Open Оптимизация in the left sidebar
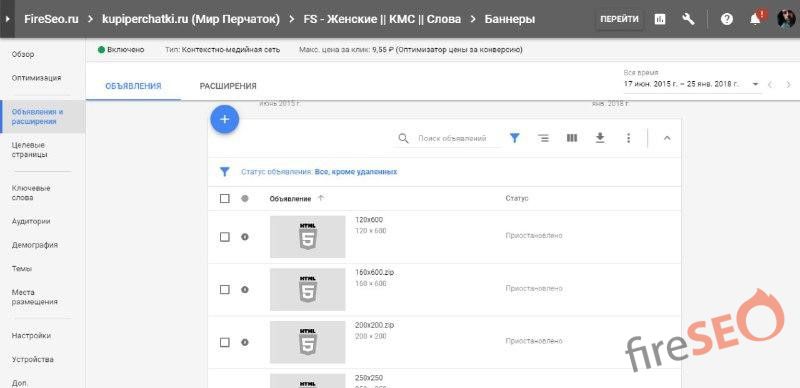 [36, 78]
